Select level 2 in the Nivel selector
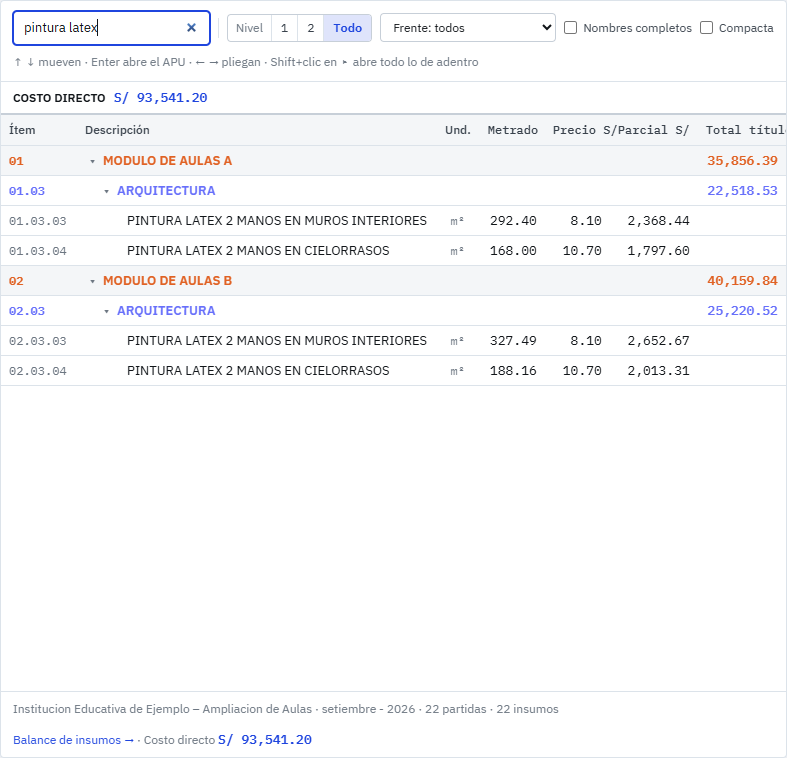 pos(311,28)
